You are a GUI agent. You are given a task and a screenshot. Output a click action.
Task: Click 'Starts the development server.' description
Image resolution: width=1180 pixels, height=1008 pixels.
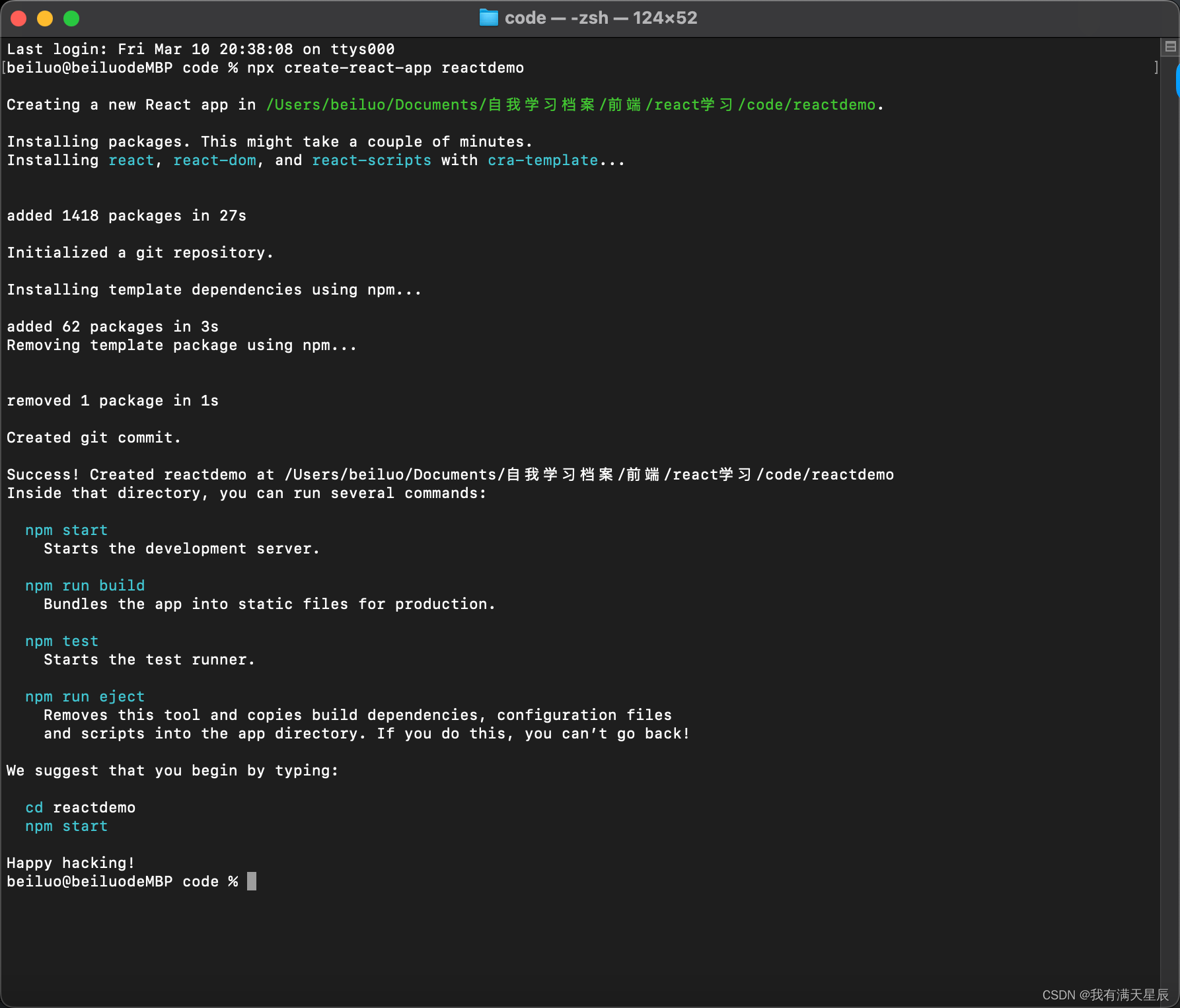click(x=182, y=549)
